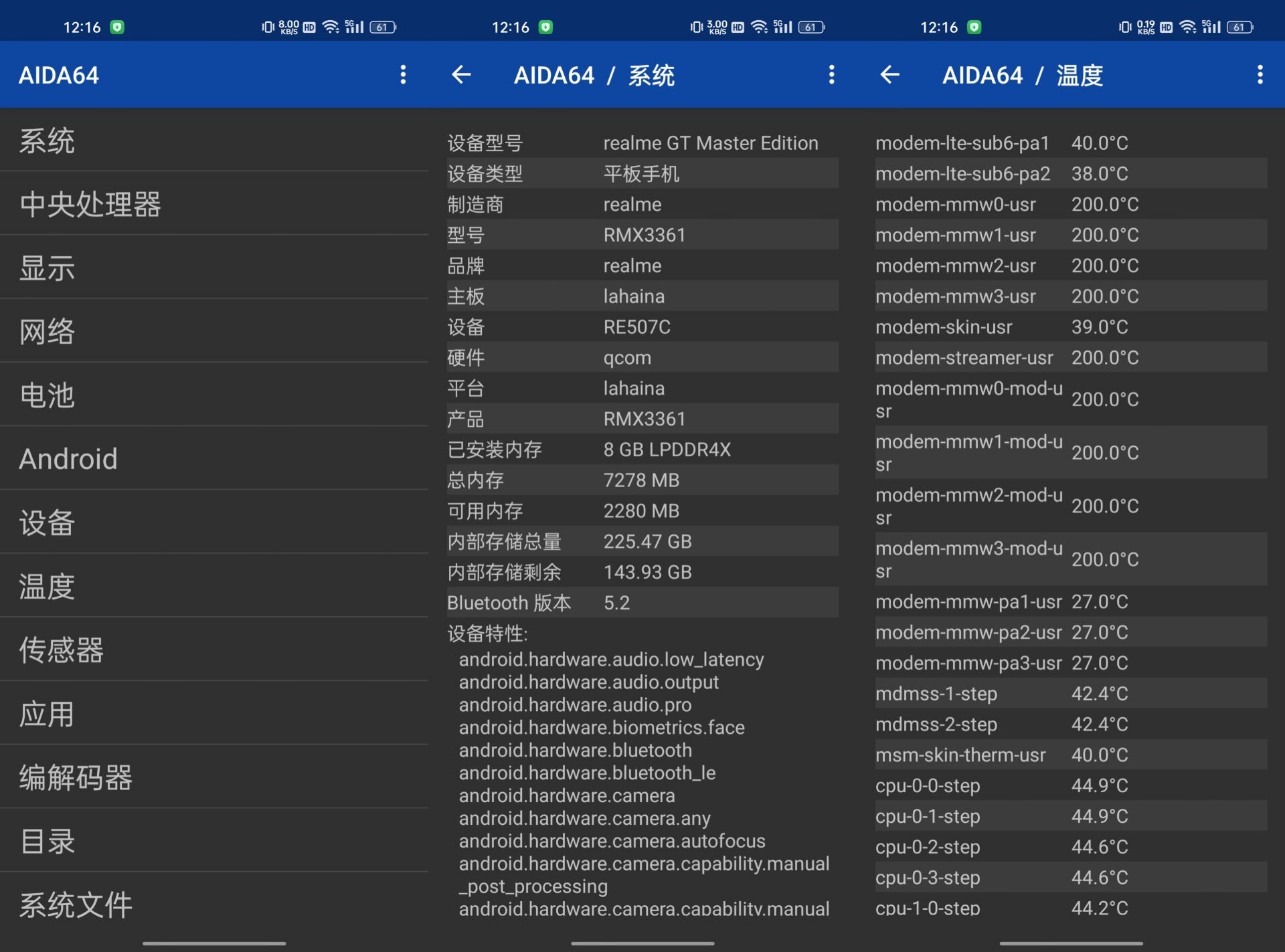Select 硬件 qcom row
The width and height of the screenshot is (1285, 952).
(642, 358)
